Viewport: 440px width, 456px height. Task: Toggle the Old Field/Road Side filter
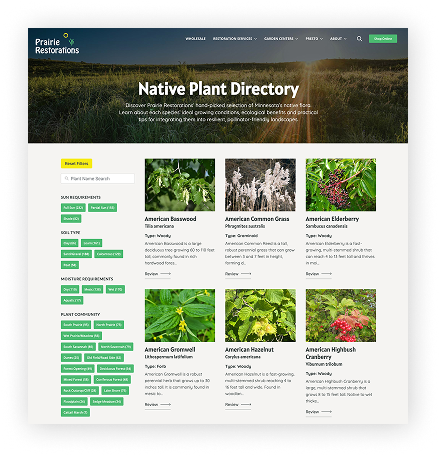104,358
